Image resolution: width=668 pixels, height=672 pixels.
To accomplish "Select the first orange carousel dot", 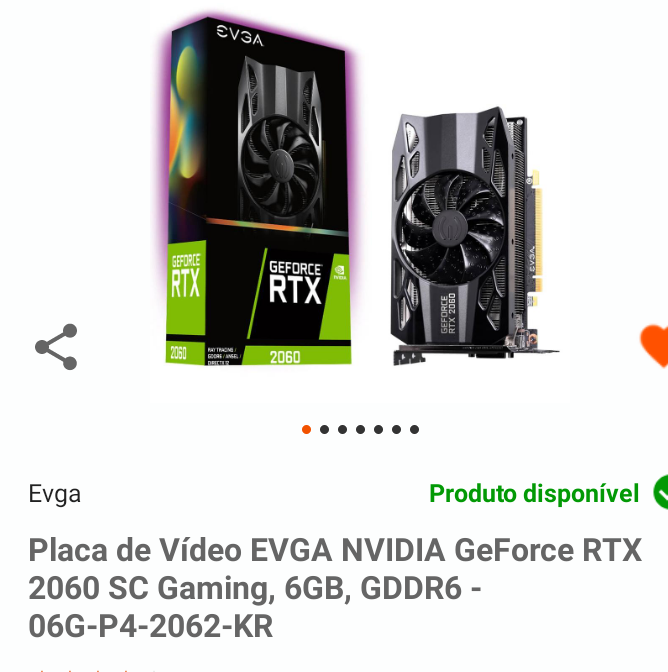I will point(306,429).
